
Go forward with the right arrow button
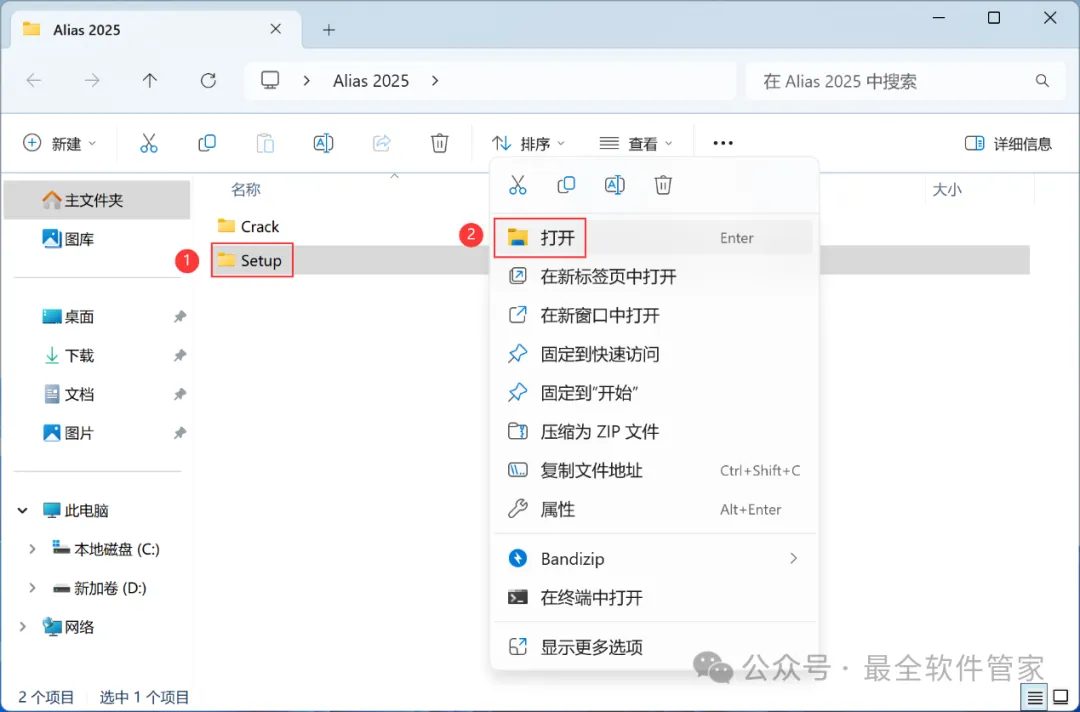click(x=92, y=81)
